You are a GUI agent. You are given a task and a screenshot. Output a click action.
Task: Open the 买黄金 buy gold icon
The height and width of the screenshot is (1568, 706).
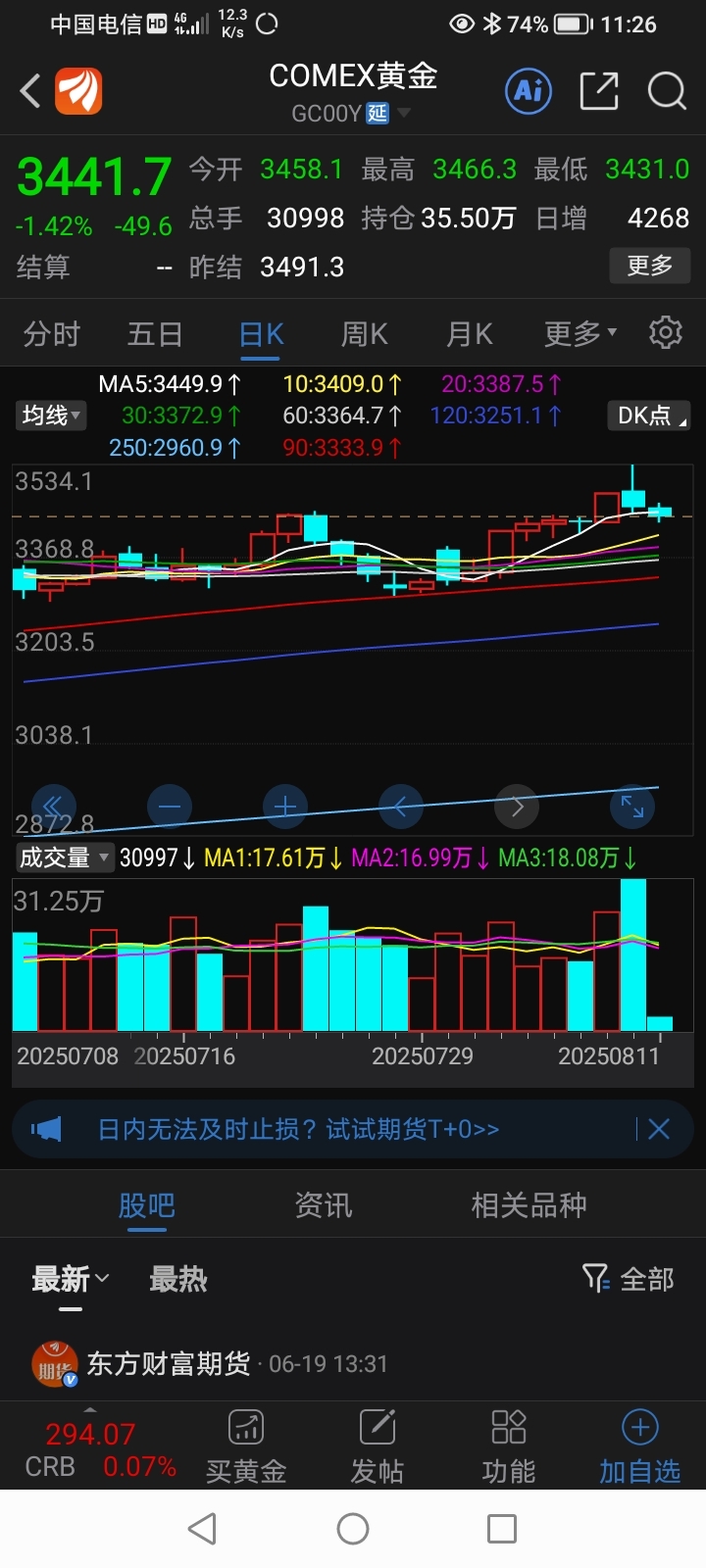pos(246,1446)
